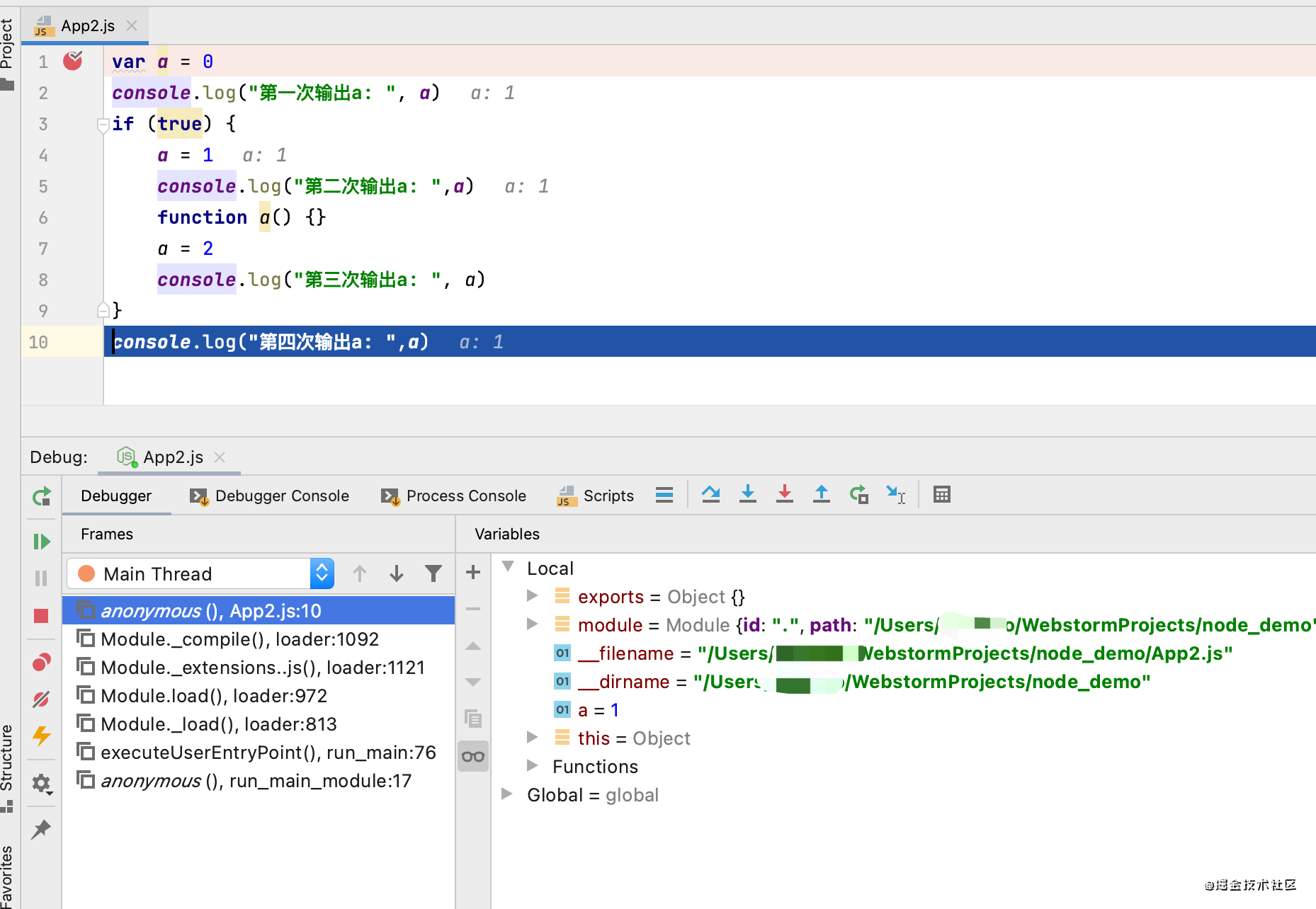Select frame Module._compile loader:1092
Viewport: 1316px width, 909px height.
click(x=259, y=639)
